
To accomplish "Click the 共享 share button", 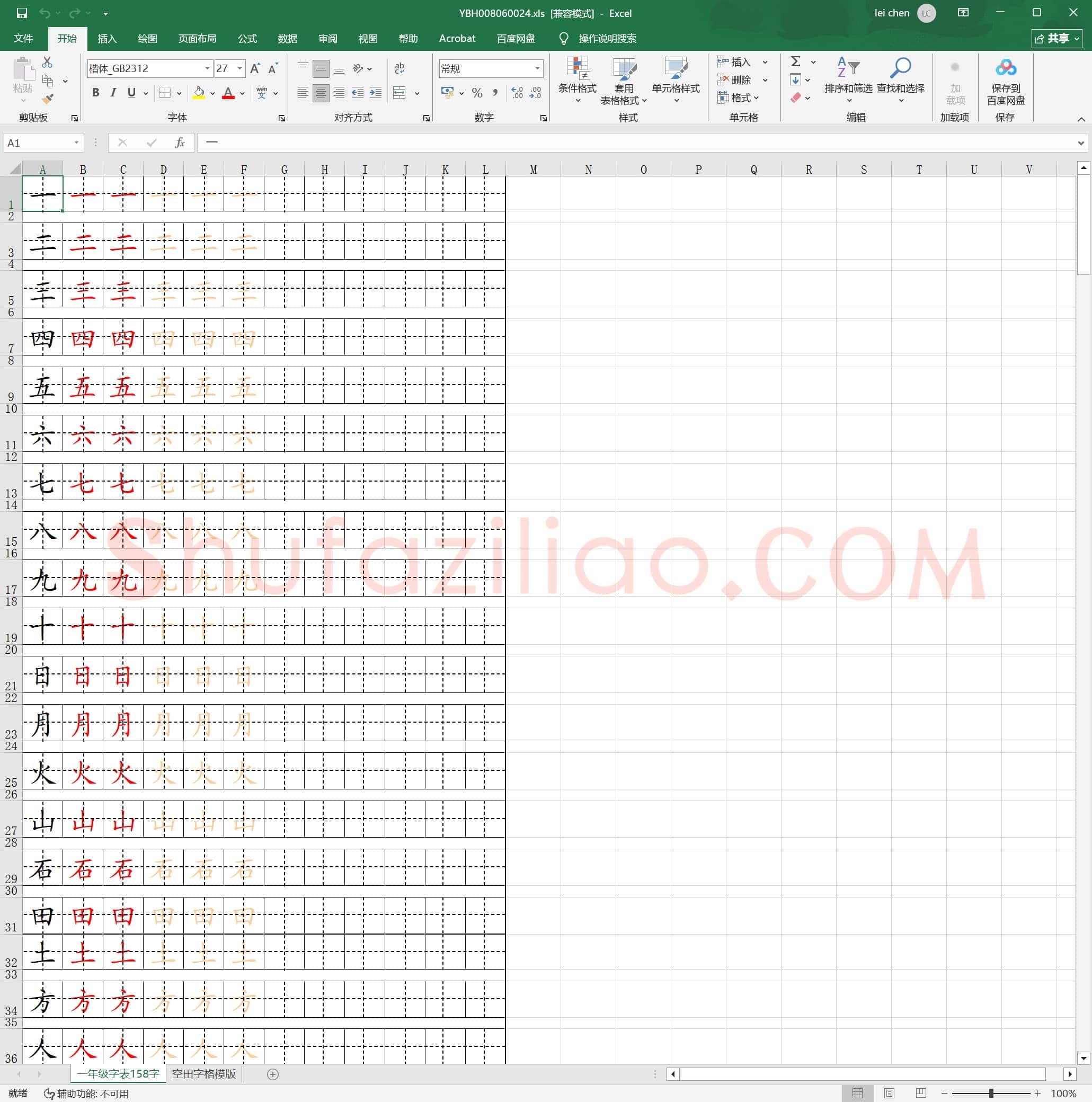I will pos(1057,38).
